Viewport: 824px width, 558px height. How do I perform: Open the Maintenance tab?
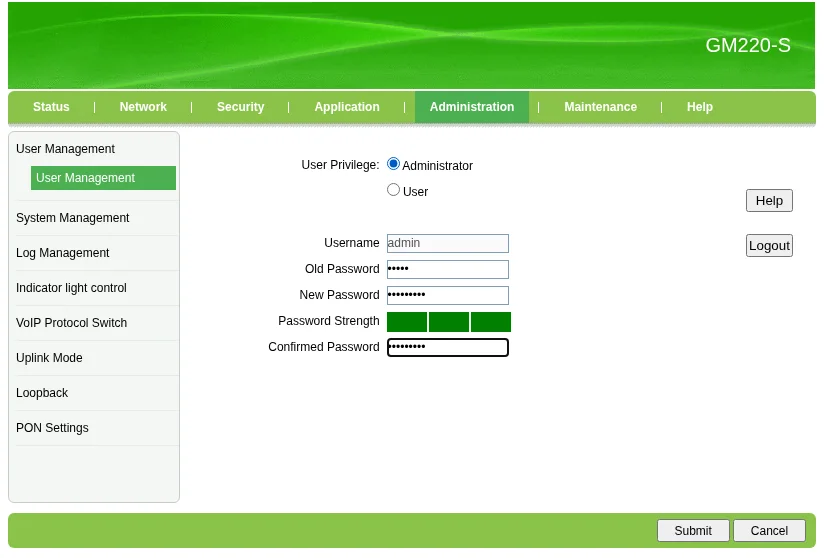pyautogui.click(x=600, y=107)
